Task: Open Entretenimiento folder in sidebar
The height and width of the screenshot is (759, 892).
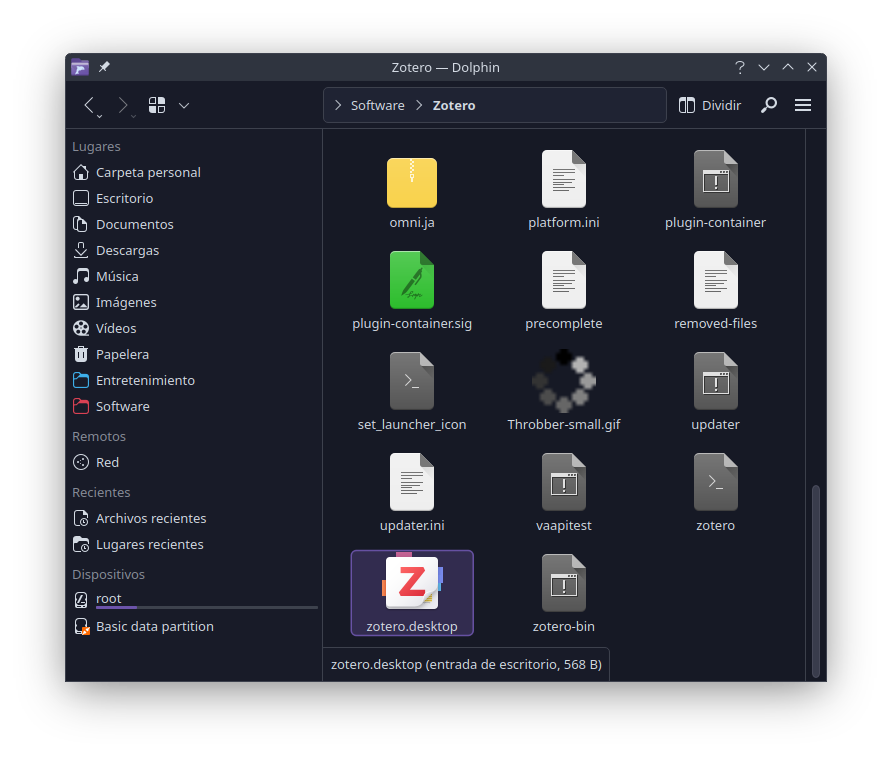Action: (x=193, y=380)
